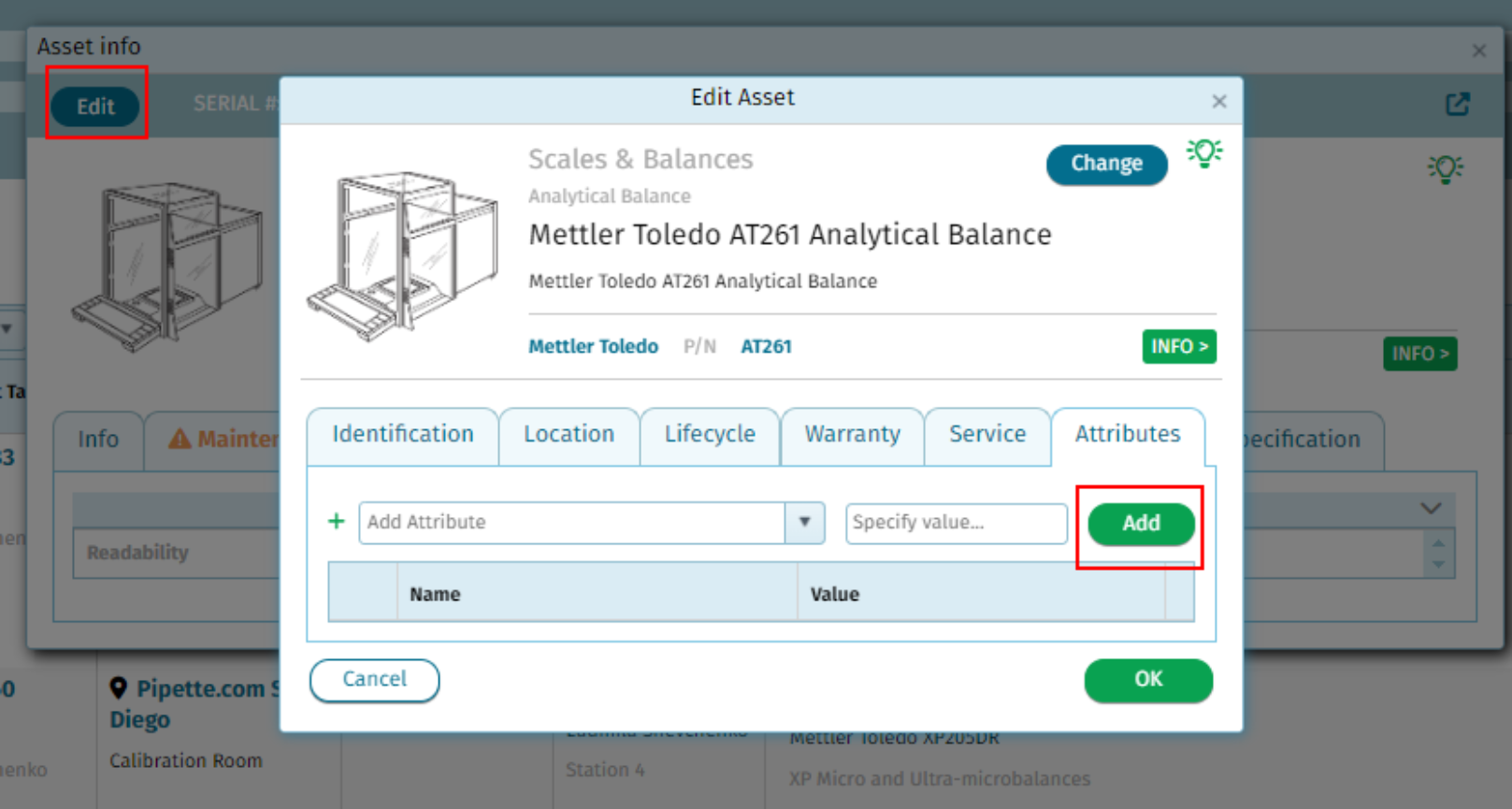Click Cancel in Edit Asset dialog
This screenshot has height=809, width=1512.
374,680
